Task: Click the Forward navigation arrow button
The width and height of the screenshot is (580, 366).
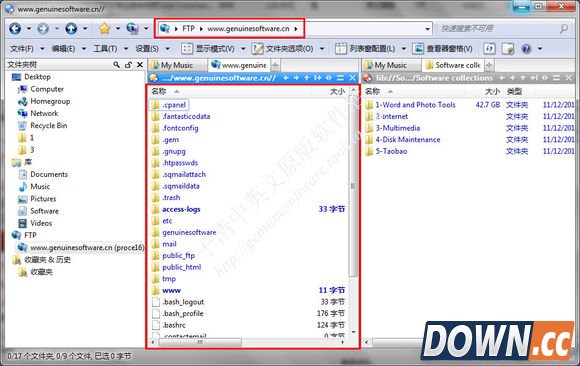Action: click(43, 28)
